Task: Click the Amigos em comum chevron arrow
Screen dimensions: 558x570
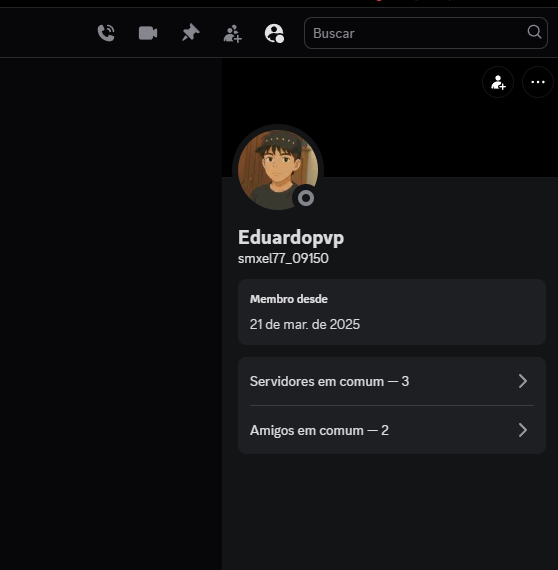Action: pyautogui.click(x=523, y=430)
